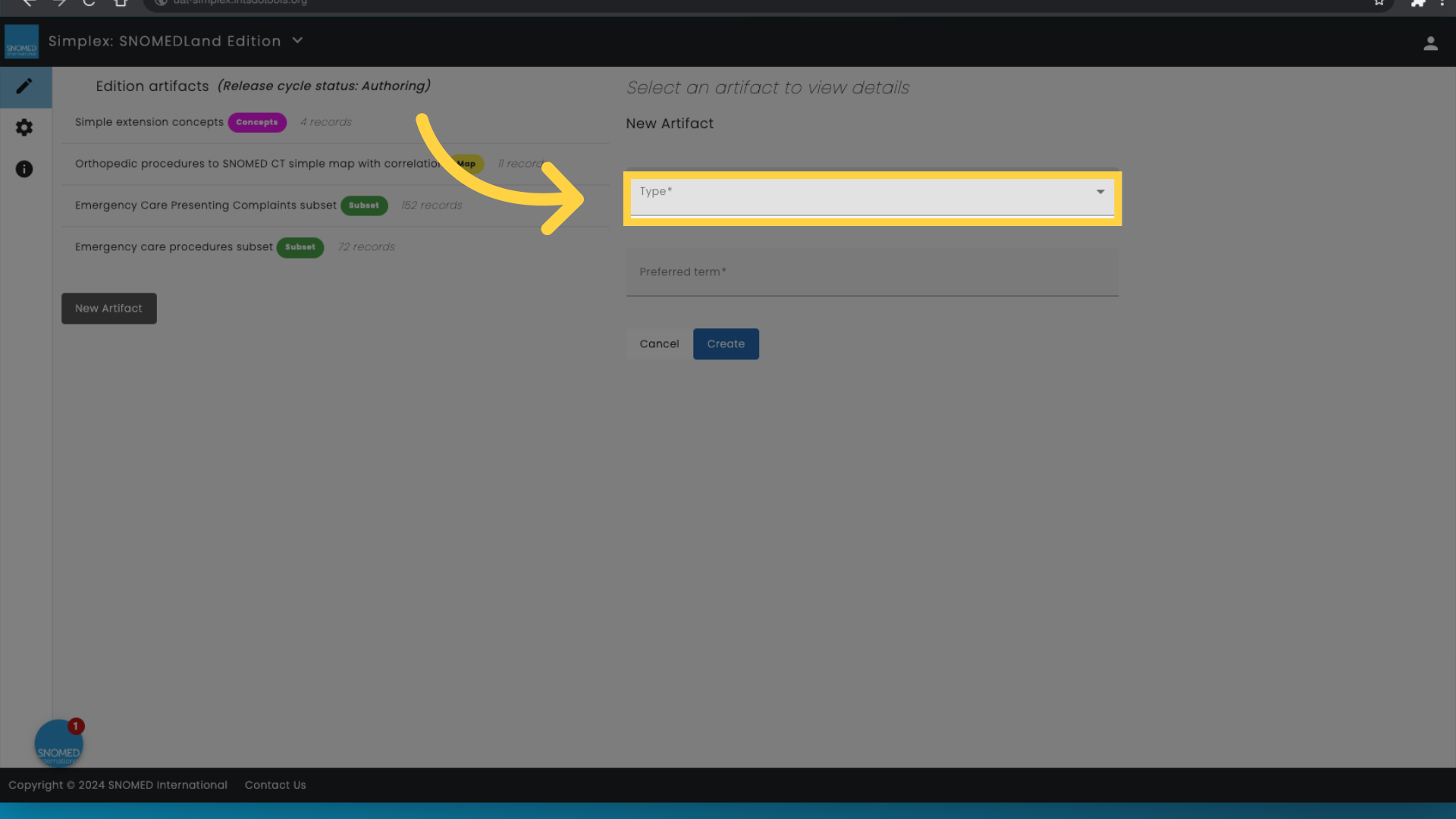The width and height of the screenshot is (1456, 819).
Task: Click the information 'i' icon
Action: (x=24, y=168)
